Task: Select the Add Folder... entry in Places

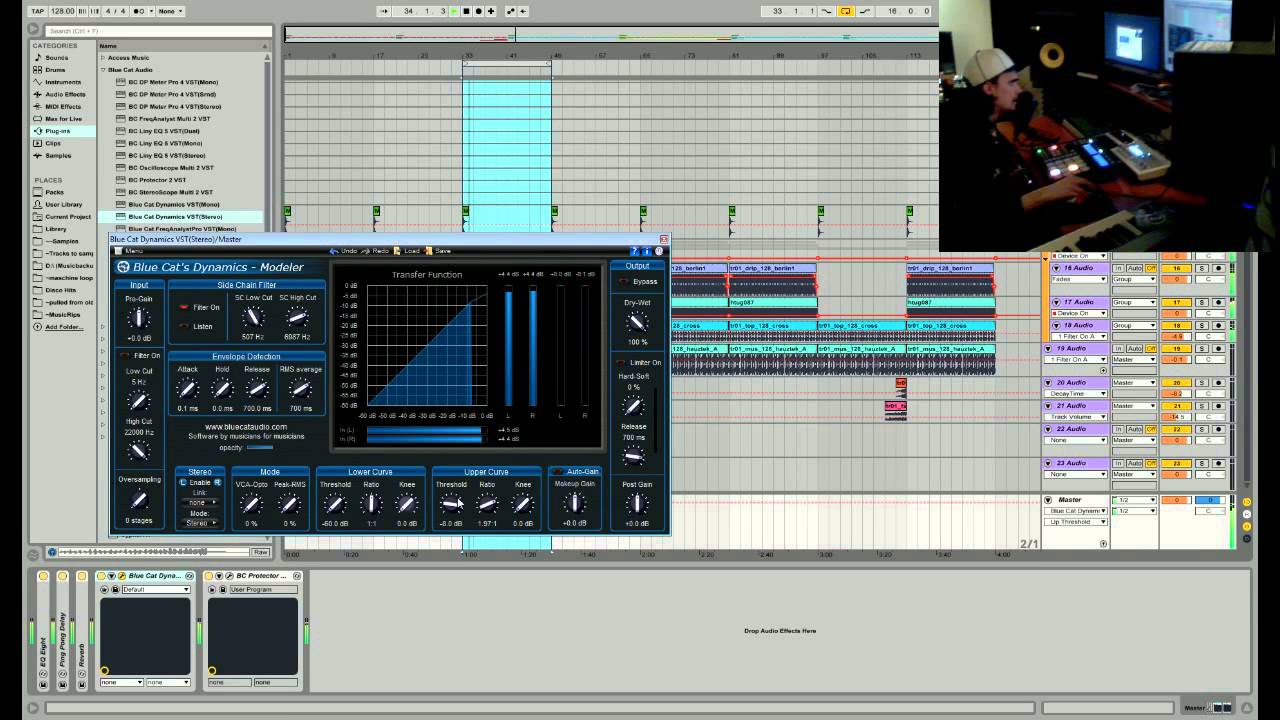Action: pos(63,327)
